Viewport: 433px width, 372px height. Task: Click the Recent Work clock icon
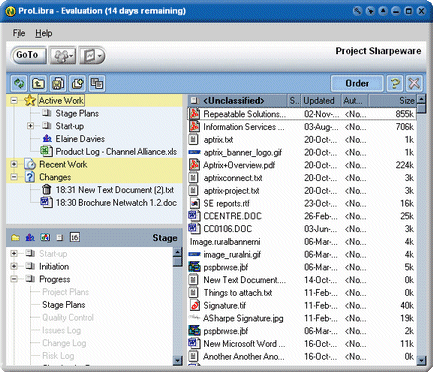(x=30, y=164)
